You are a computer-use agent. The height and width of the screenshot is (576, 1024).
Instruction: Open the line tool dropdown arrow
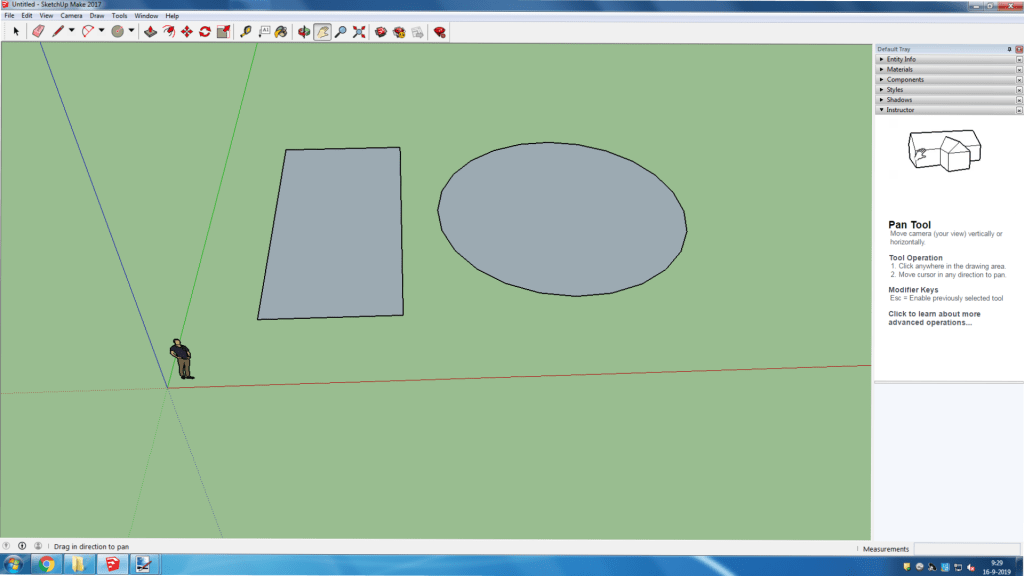72,32
